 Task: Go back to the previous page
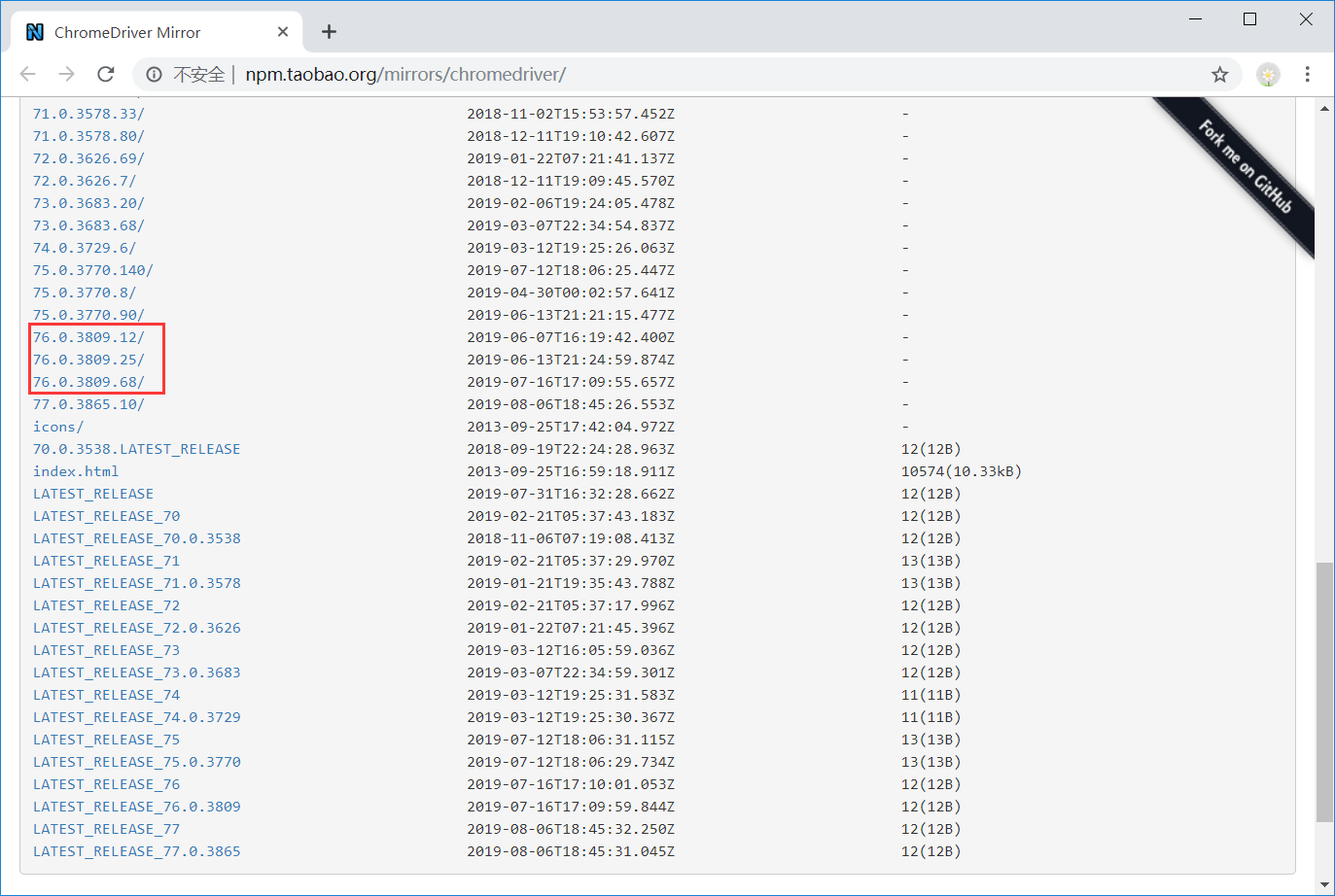click(27, 74)
